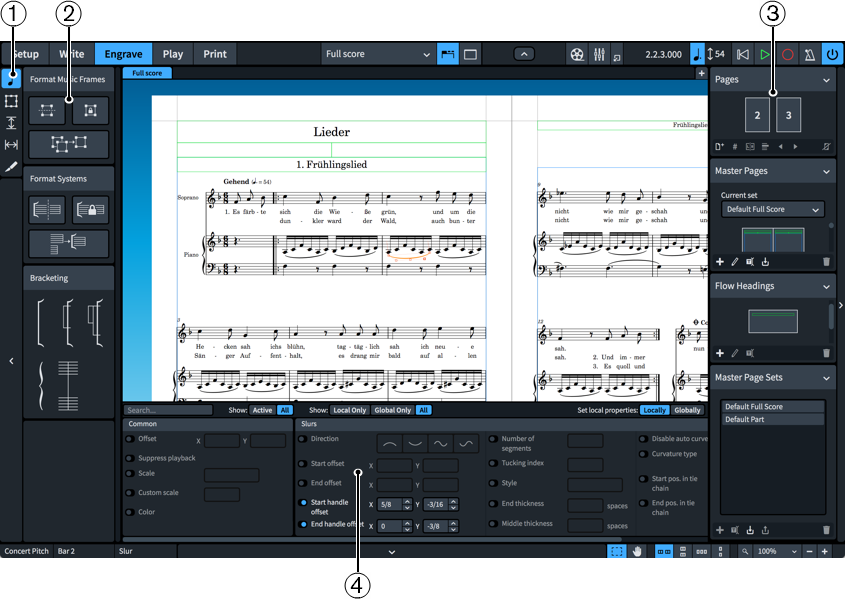Set local properties to Globally
This screenshot has height=599, width=845.
687,410
